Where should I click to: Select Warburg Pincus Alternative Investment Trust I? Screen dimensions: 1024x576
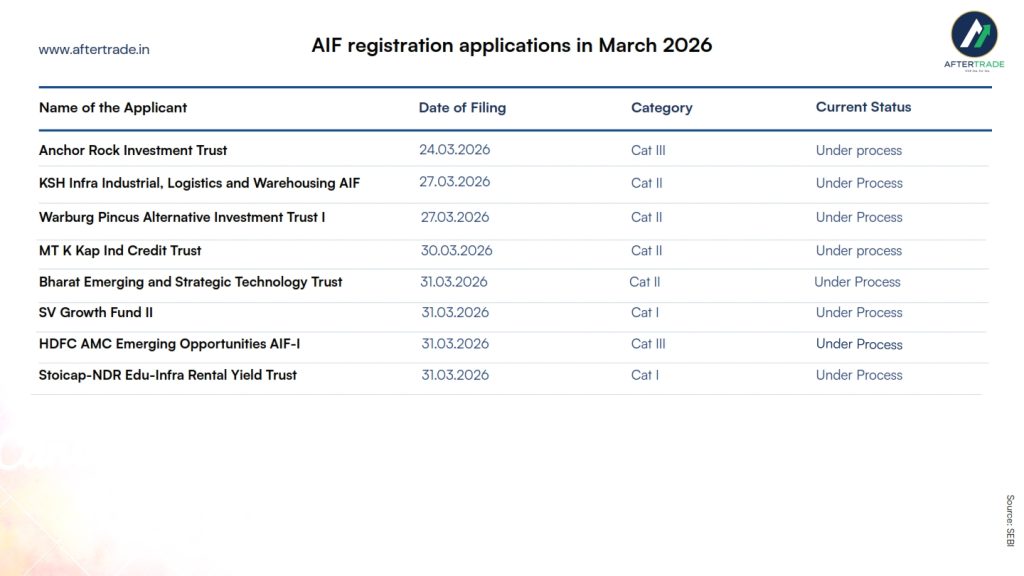point(182,217)
